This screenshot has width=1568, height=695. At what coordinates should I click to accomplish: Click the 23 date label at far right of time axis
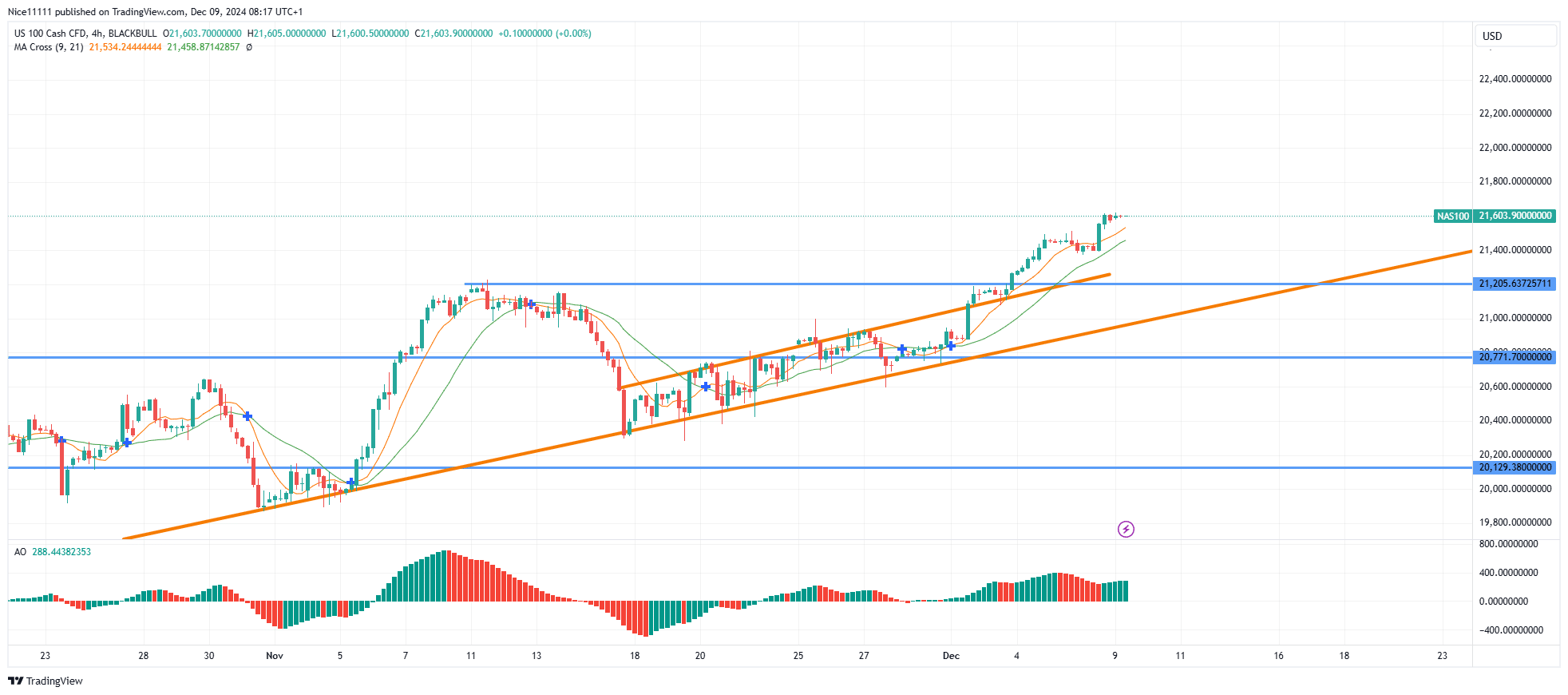click(x=1442, y=656)
